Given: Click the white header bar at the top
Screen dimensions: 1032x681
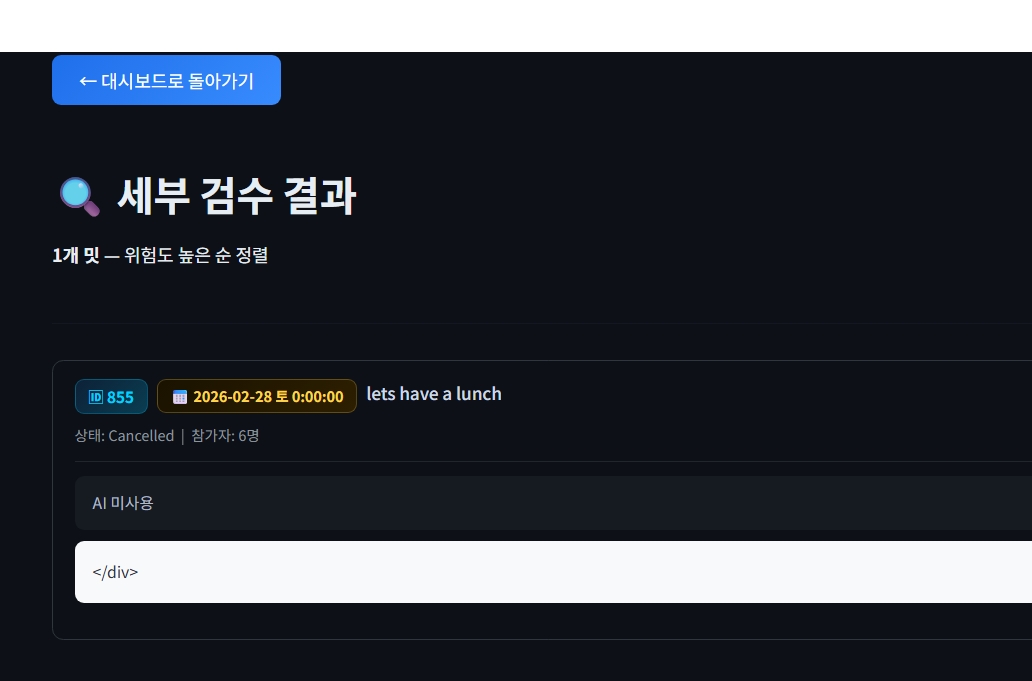Looking at the screenshot, I should [516, 26].
